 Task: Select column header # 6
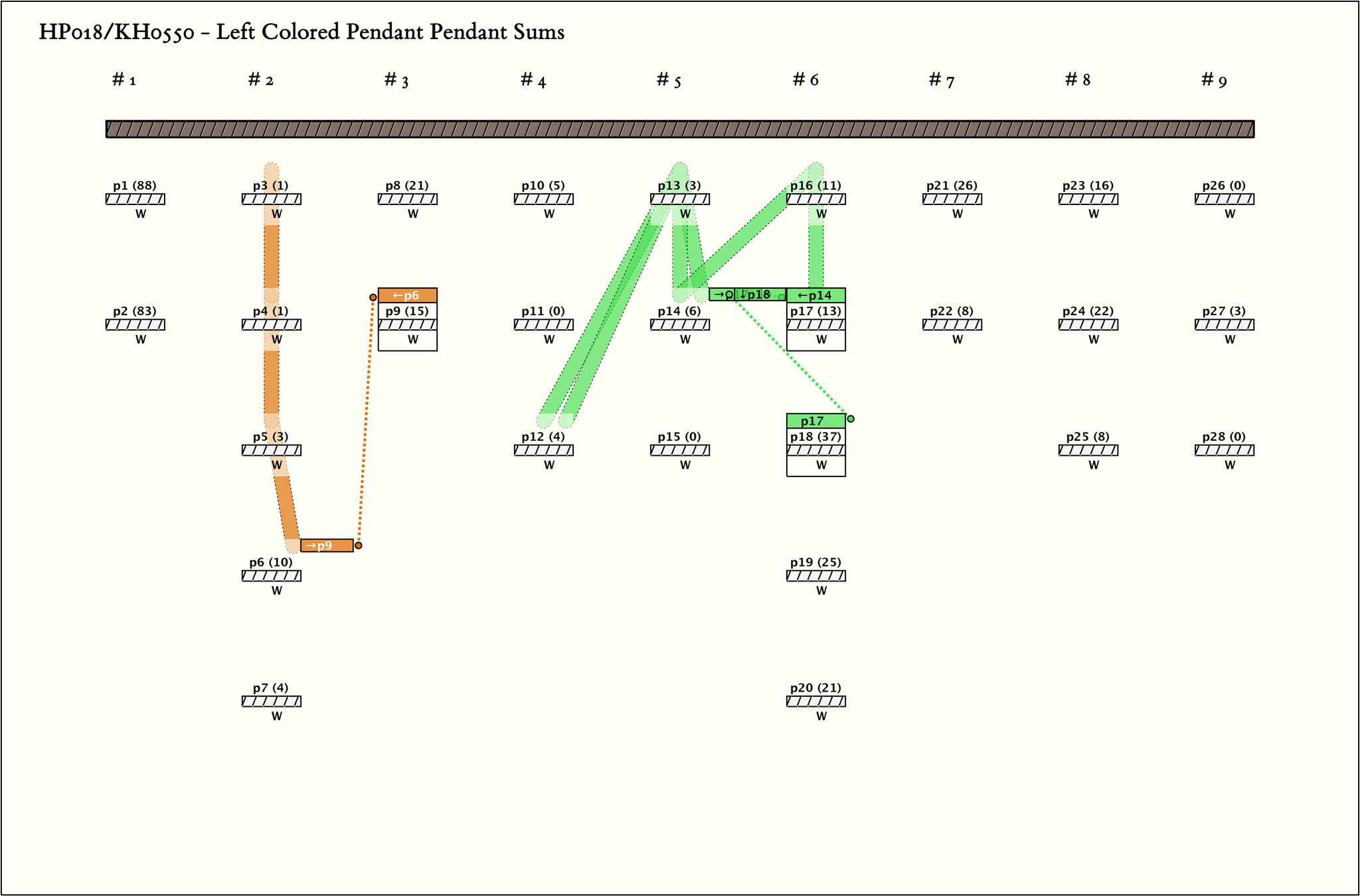[806, 80]
